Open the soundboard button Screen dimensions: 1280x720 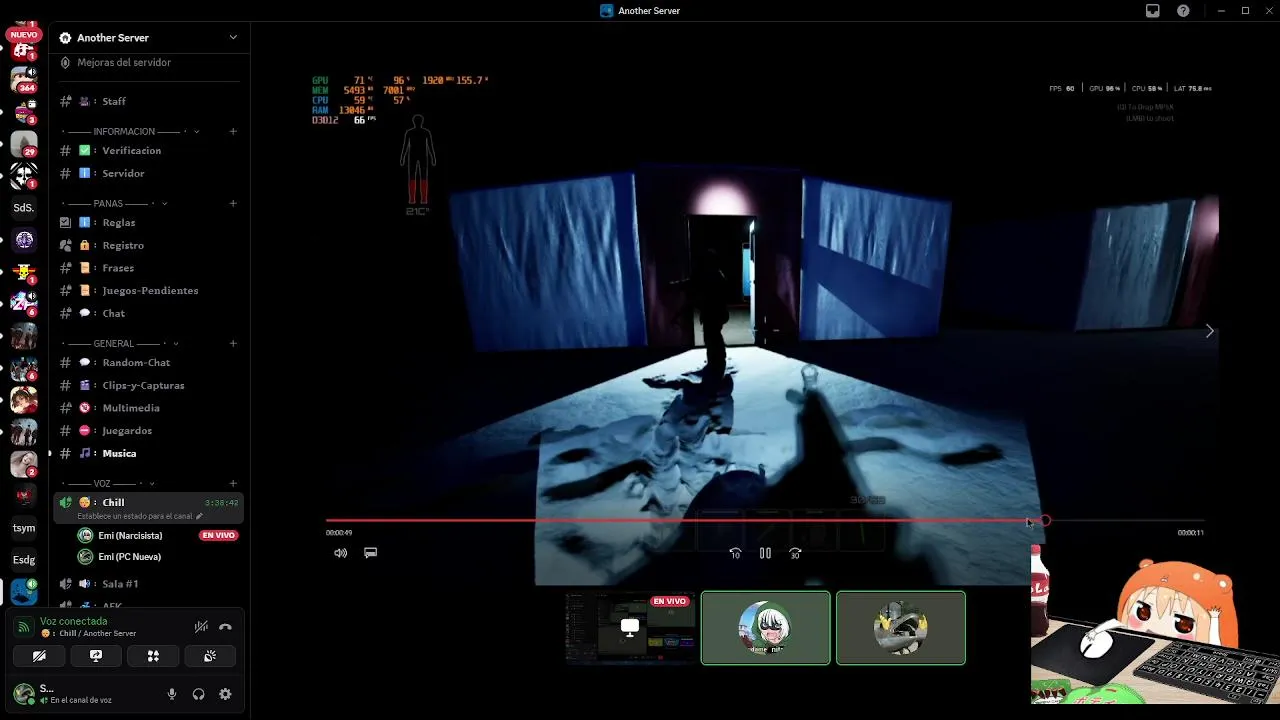pos(210,656)
